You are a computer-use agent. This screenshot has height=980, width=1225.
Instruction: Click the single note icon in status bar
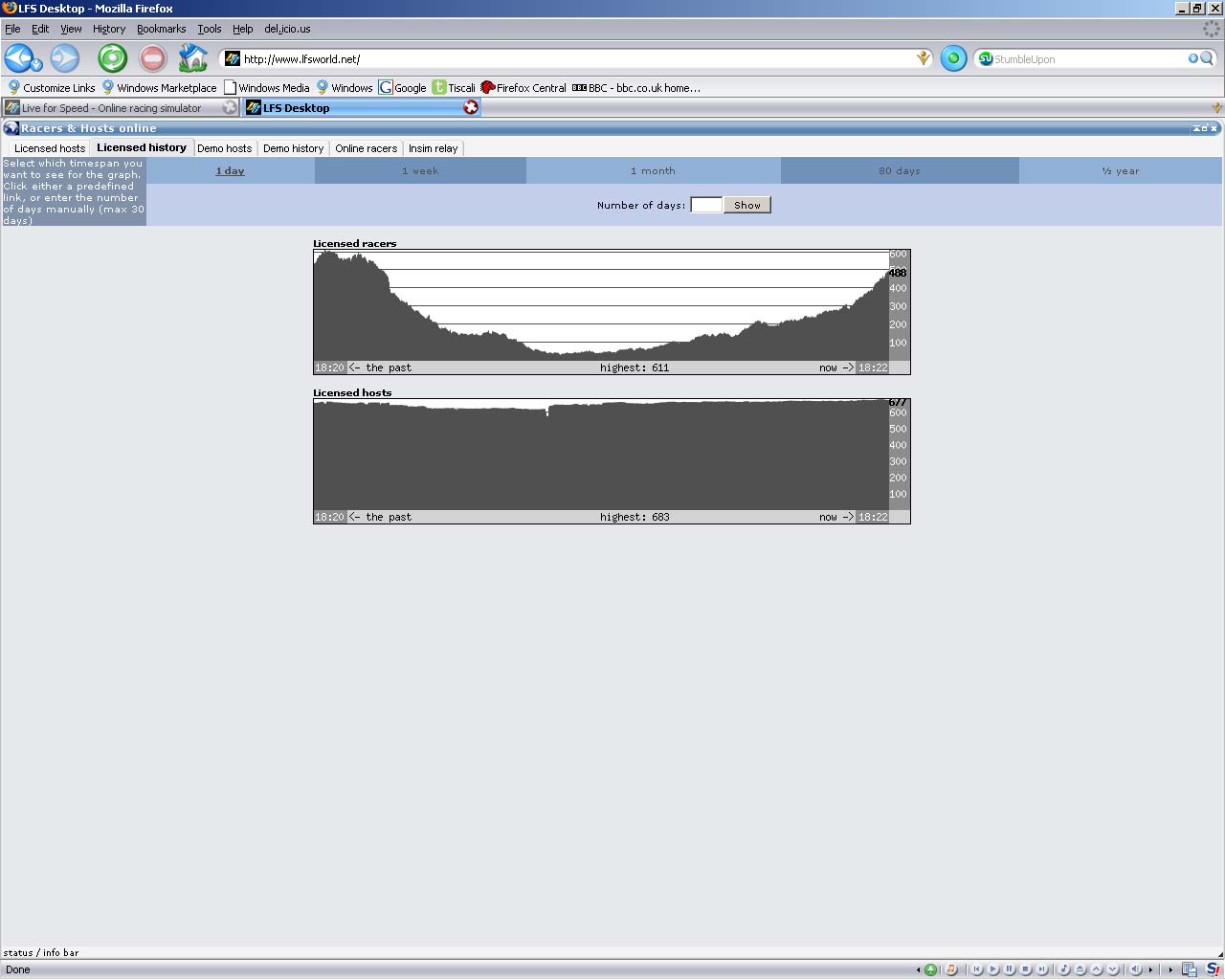pyautogui.click(x=1064, y=969)
